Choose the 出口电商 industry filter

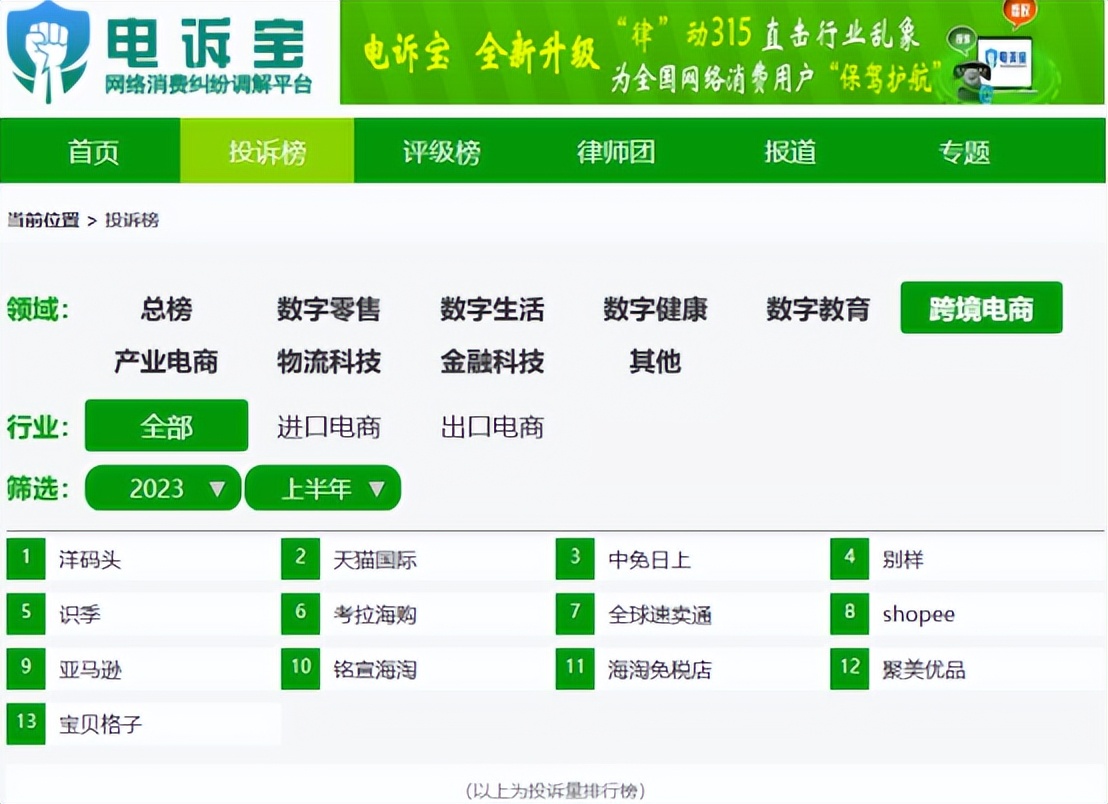(492, 427)
